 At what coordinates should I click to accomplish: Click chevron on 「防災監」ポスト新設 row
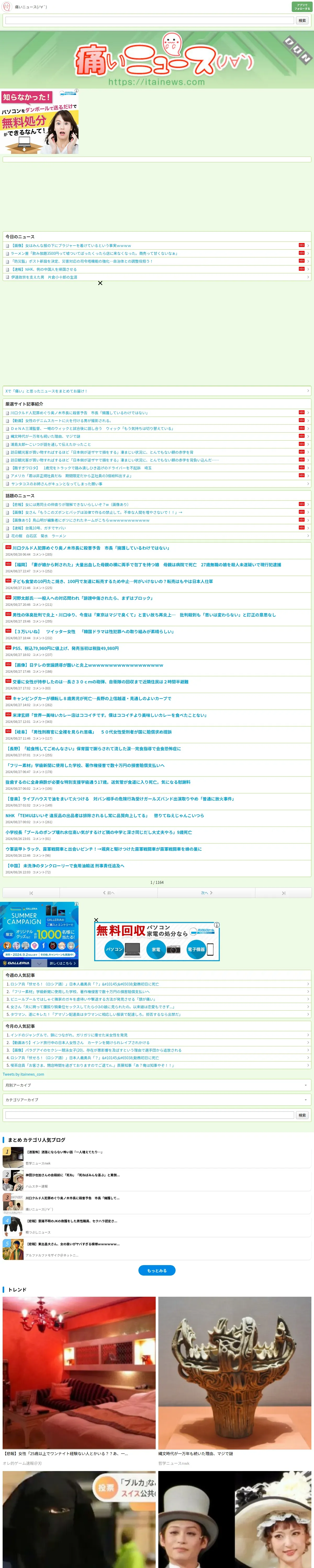(308, 261)
